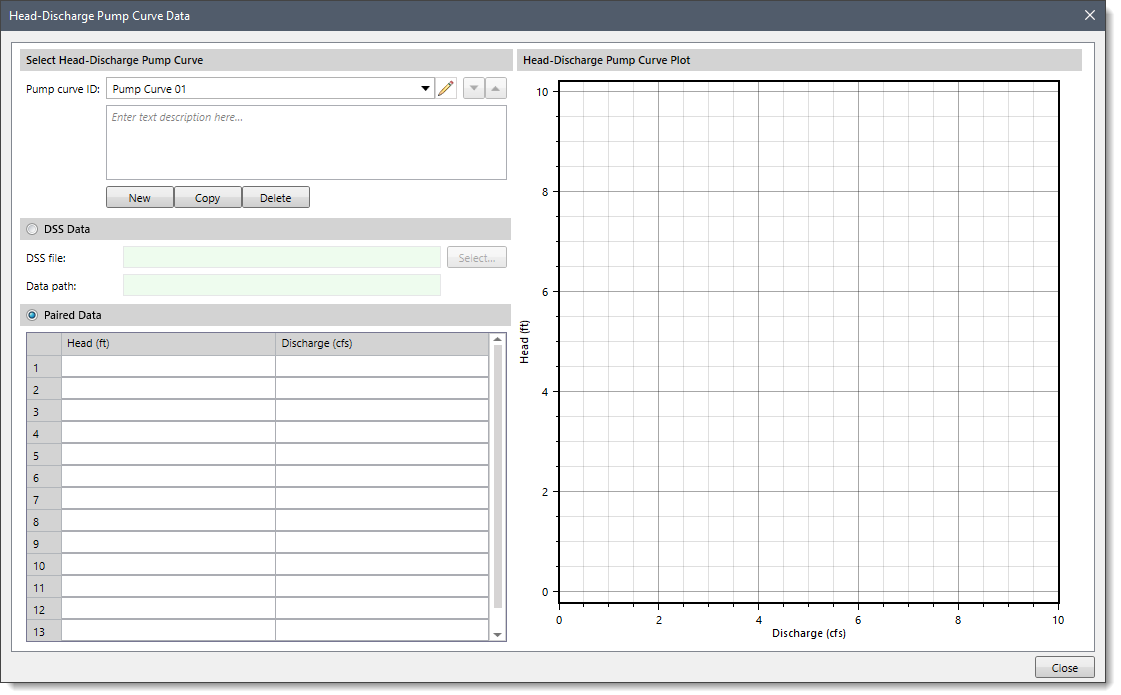
Task: Click the move-down arrow button next to pencil
Action: pos(474,89)
